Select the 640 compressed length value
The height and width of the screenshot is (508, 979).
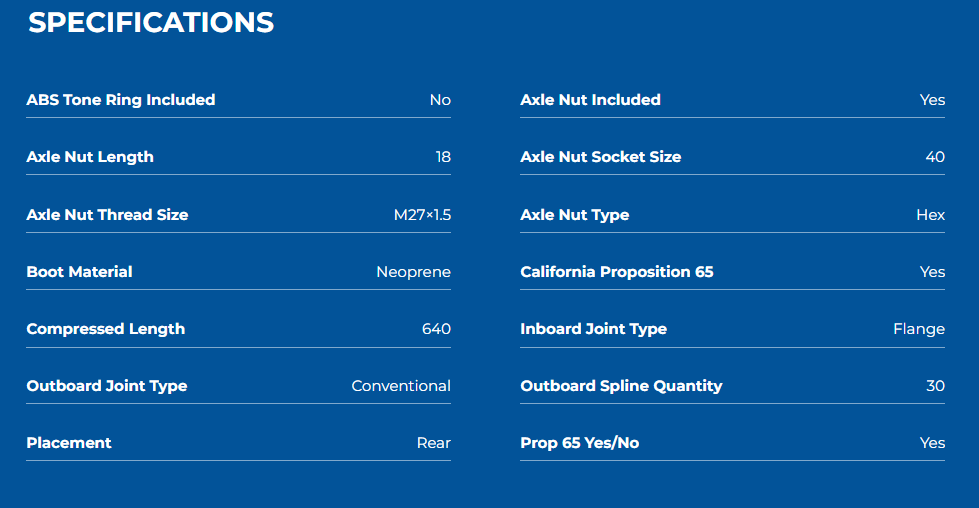tap(436, 329)
